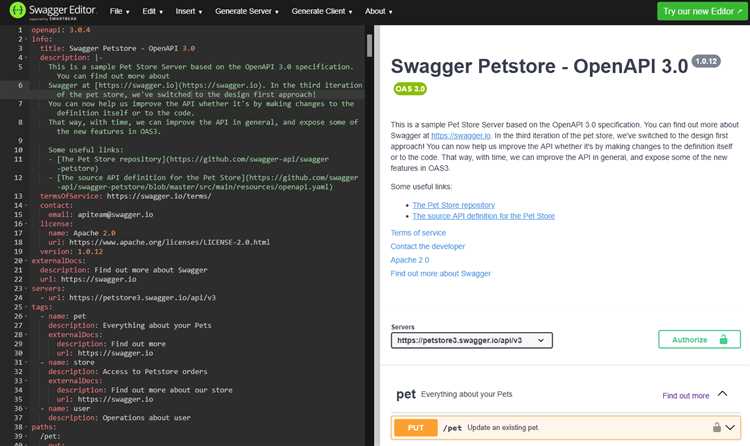Open the File menu
Viewport: 750px width, 446px height.
tap(120, 11)
